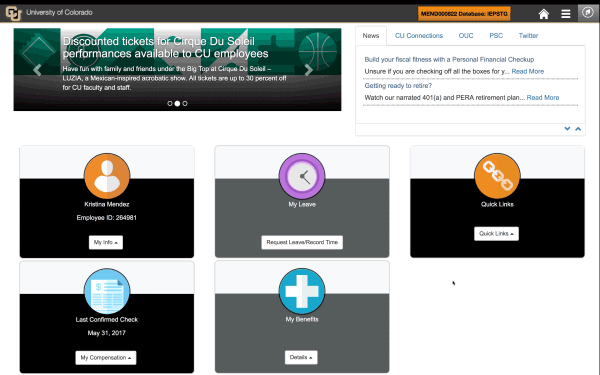600x375 pixels.
Task: Click the University of Colorado CU logo
Action: [x=13, y=13]
